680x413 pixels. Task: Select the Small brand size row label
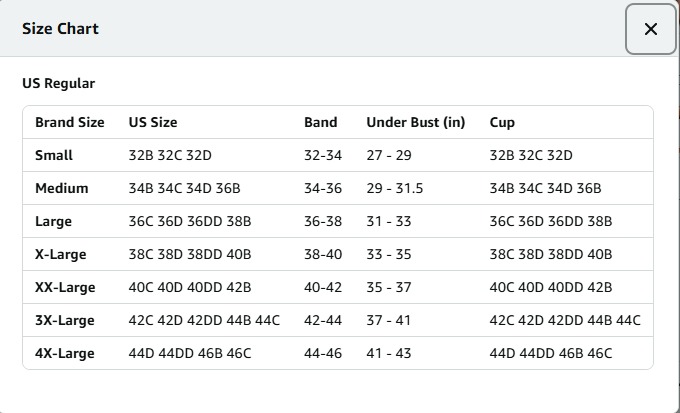pos(54,155)
